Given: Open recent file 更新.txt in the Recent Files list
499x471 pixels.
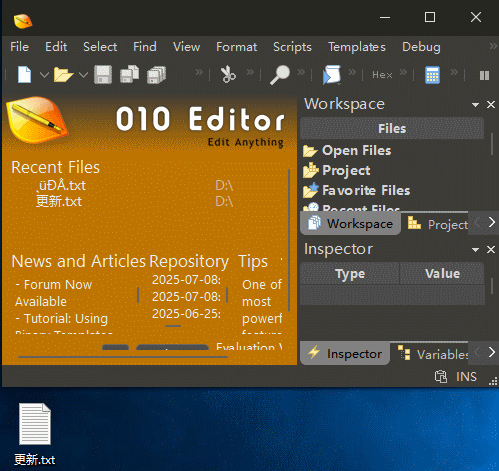Looking at the screenshot, I should point(59,202).
